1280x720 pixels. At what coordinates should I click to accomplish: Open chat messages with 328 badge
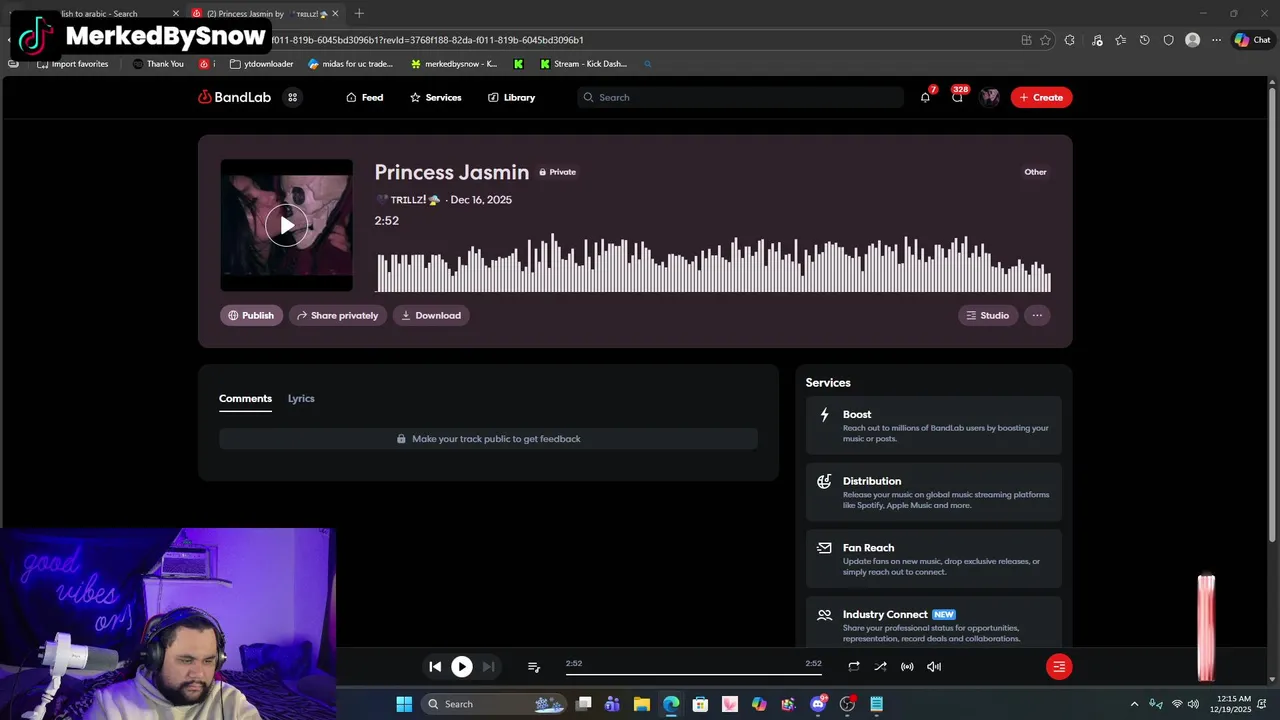click(957, 97)
